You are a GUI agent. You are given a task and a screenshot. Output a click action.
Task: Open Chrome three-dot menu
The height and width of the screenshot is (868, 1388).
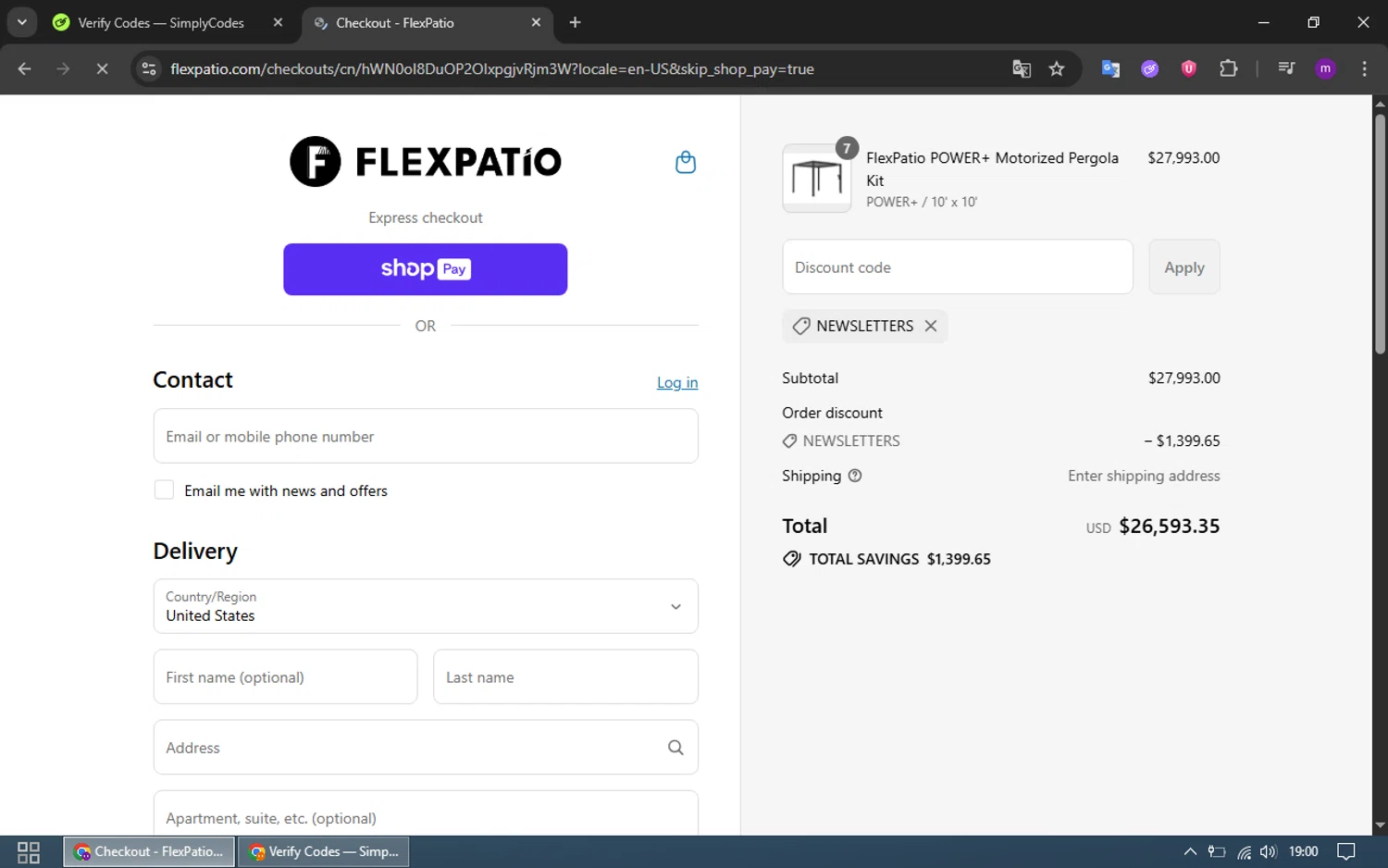(1364, 68)
